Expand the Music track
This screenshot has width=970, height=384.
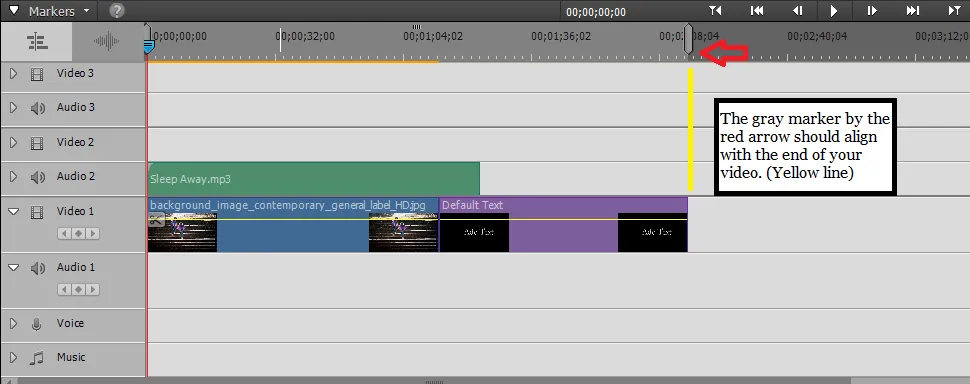pyautogui.click(x=14, y=357)
